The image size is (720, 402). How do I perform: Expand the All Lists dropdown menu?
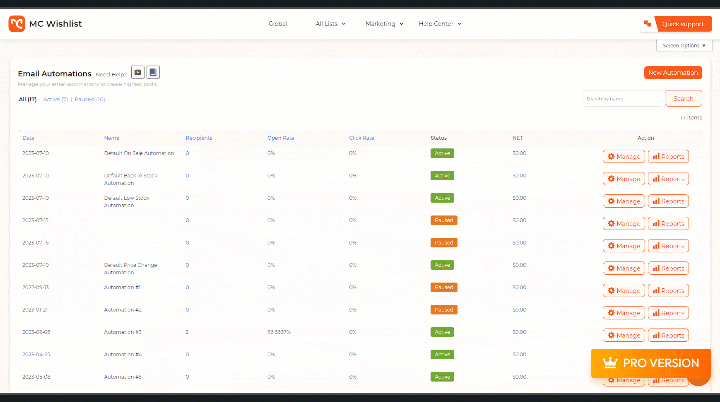tap(330, 23)
